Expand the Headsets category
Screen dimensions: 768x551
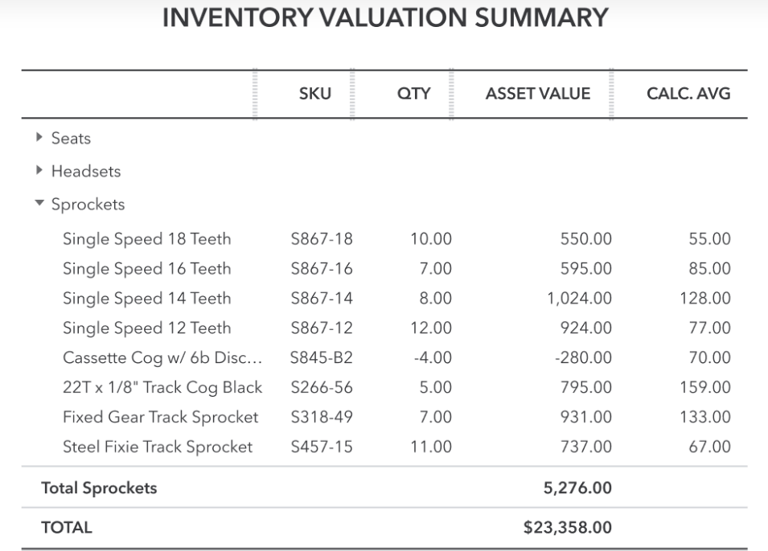tap(40, 171)
